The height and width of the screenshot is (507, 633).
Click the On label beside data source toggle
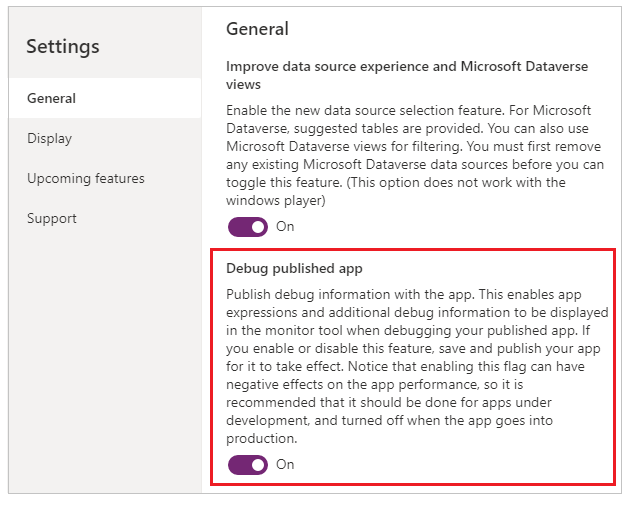285,226
